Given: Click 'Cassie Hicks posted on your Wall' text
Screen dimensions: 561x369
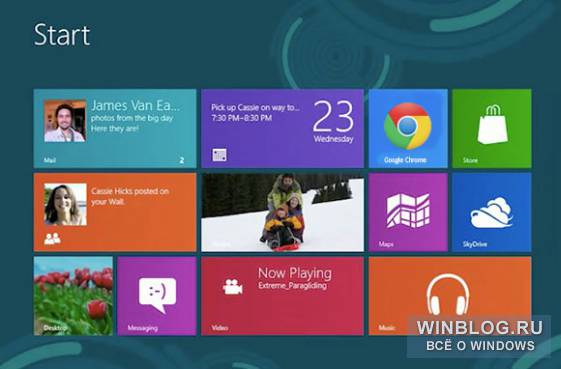Looking at the screenshot, I should (130, 196).
